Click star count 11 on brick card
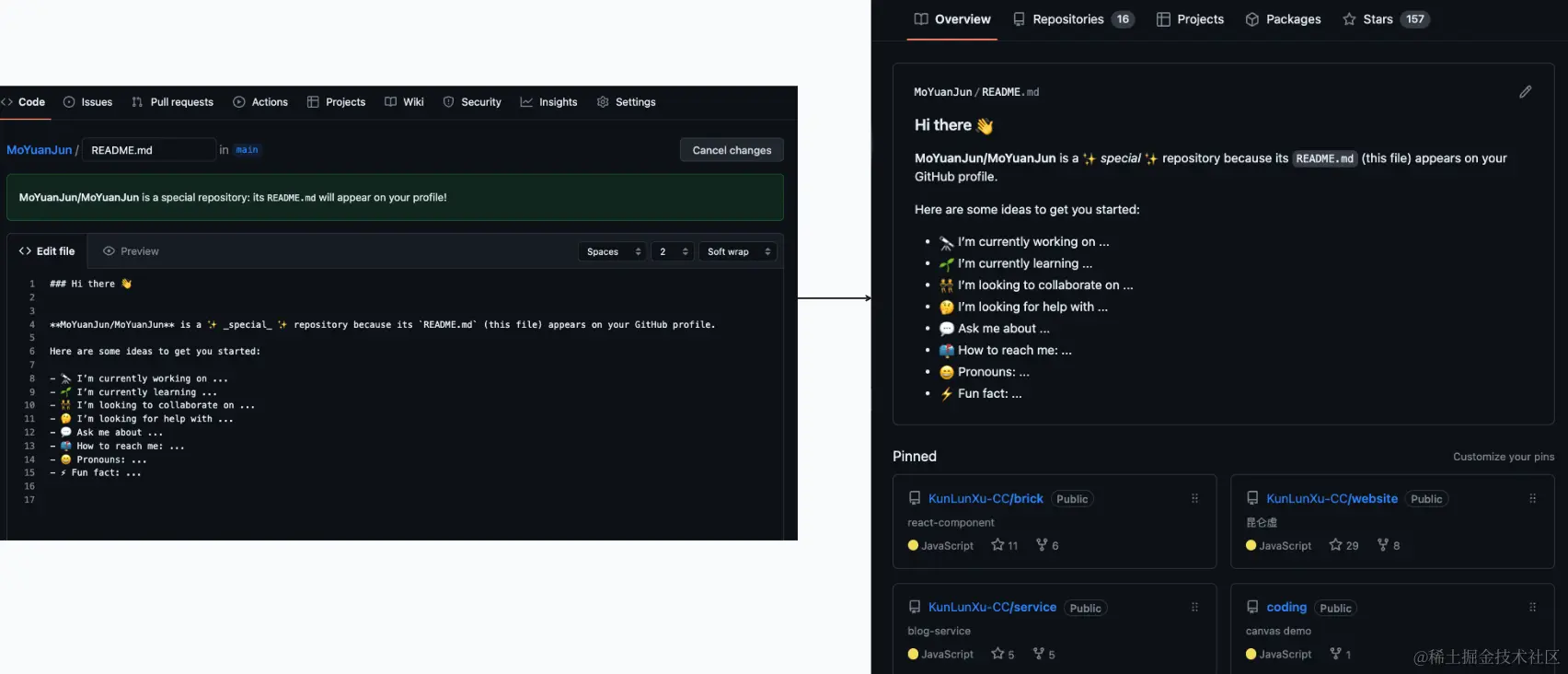This screenshot has width=1568, height=674. point(1004,545)
